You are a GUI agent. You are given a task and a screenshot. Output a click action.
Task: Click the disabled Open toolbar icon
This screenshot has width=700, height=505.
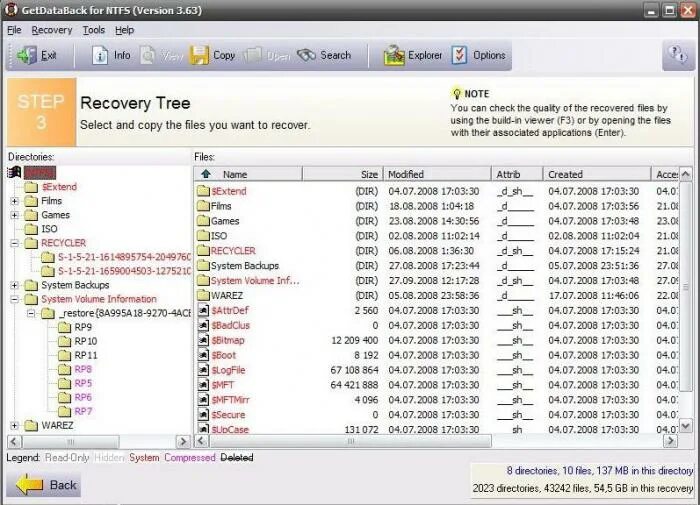(x=253, y=55)
